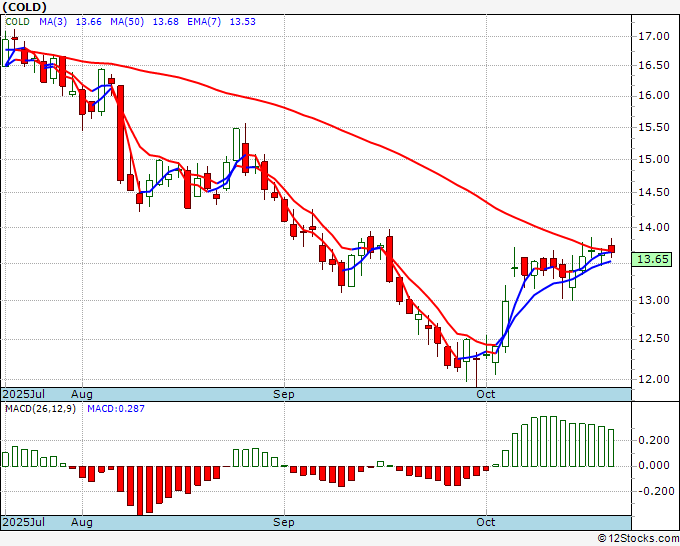The width and height of the screenshot is (680, 546).
Task: Click the 14.00 price axis label
Action: pyautogui.click(x=654, y=227)
